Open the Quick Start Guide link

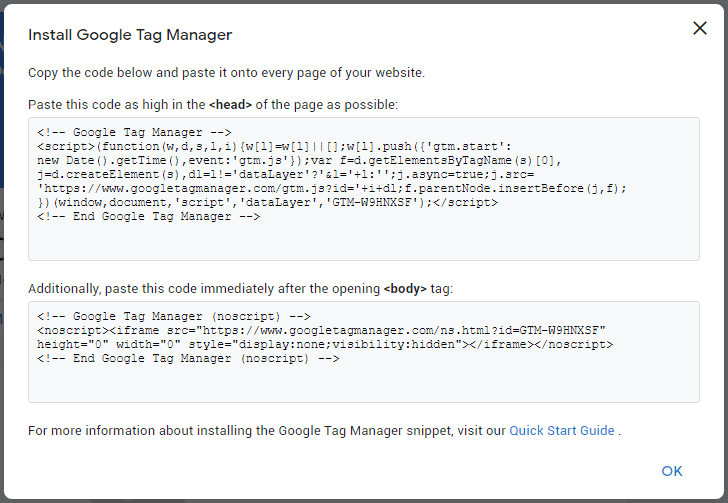562,431
